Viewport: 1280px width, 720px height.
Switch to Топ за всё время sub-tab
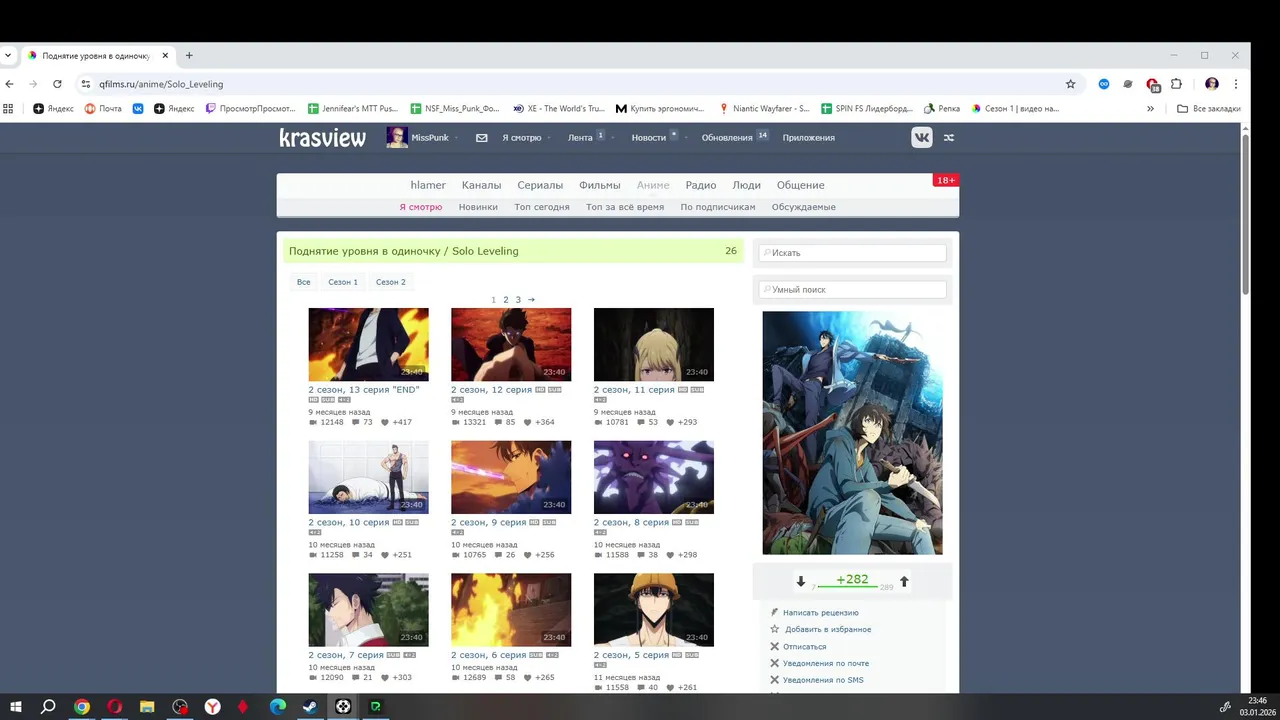(625, 207)
